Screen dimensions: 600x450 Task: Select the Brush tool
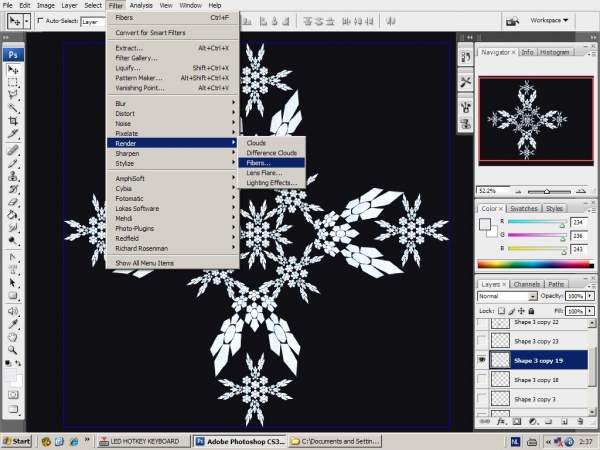(13, 163)
